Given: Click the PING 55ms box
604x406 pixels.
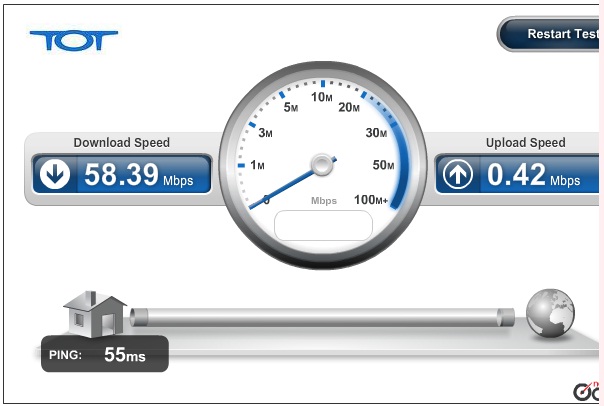Looking at the screenshot, I should (105, 354).
